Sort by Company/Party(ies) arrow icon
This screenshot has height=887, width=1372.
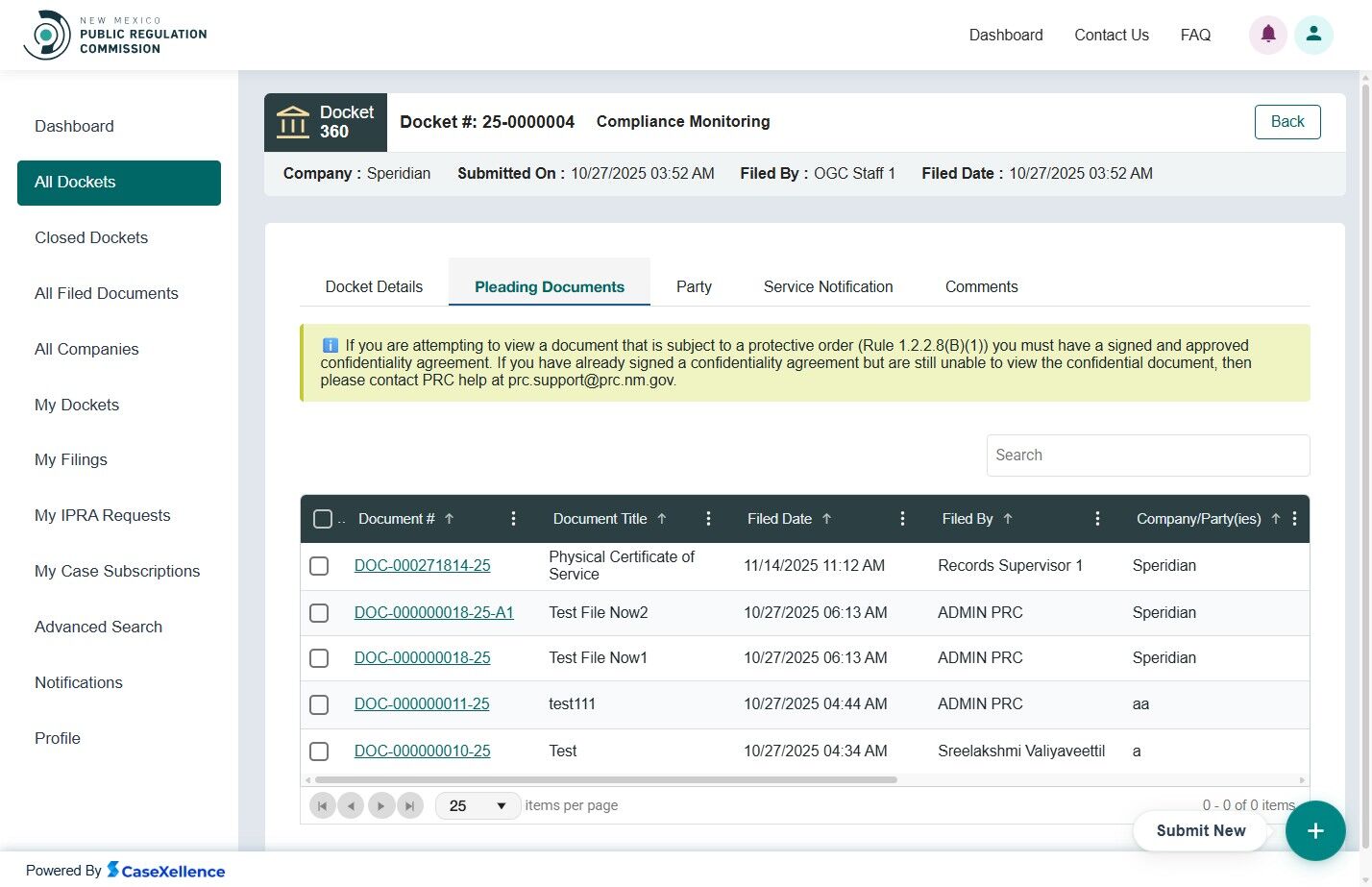pos(1276,519)
